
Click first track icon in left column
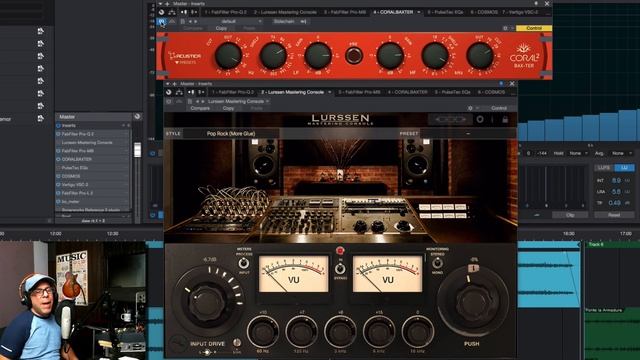point(40,31)
